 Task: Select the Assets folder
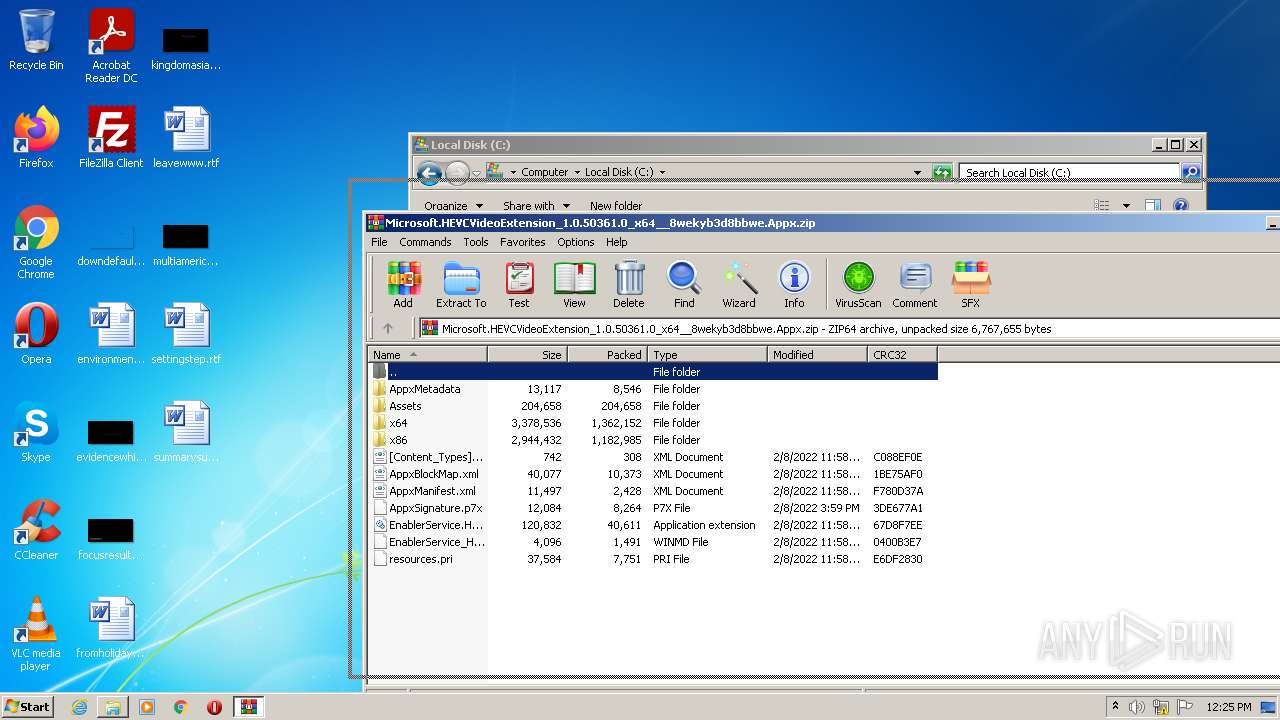click(x=653, y=406)
